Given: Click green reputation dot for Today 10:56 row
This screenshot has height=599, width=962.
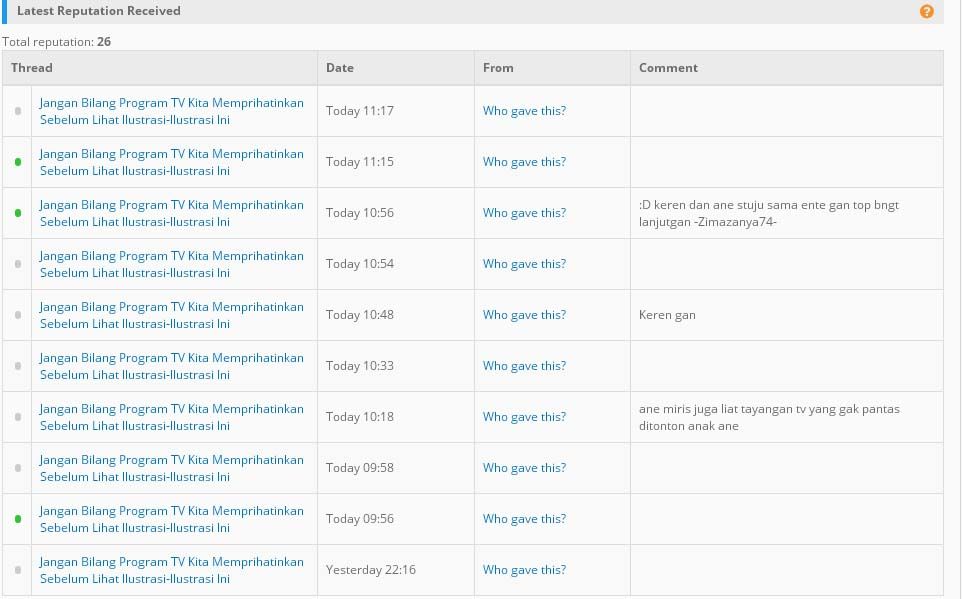Looking at the screenshot, I should point(18,213).
